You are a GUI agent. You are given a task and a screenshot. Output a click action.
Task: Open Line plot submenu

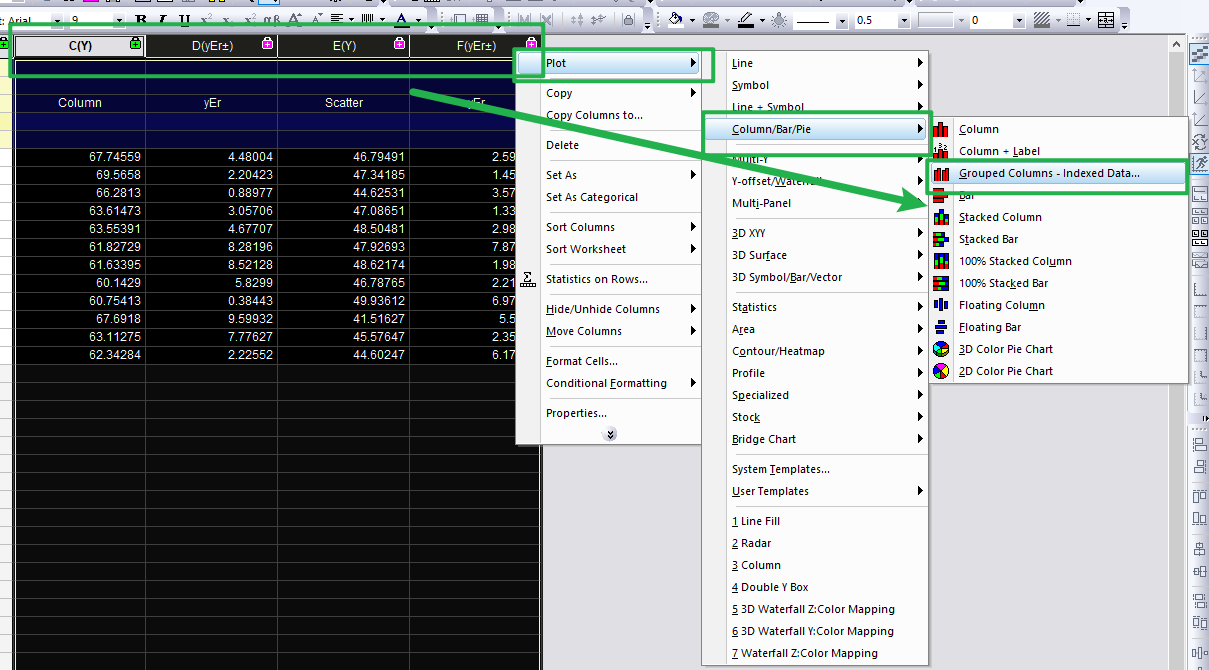[815, 63]
